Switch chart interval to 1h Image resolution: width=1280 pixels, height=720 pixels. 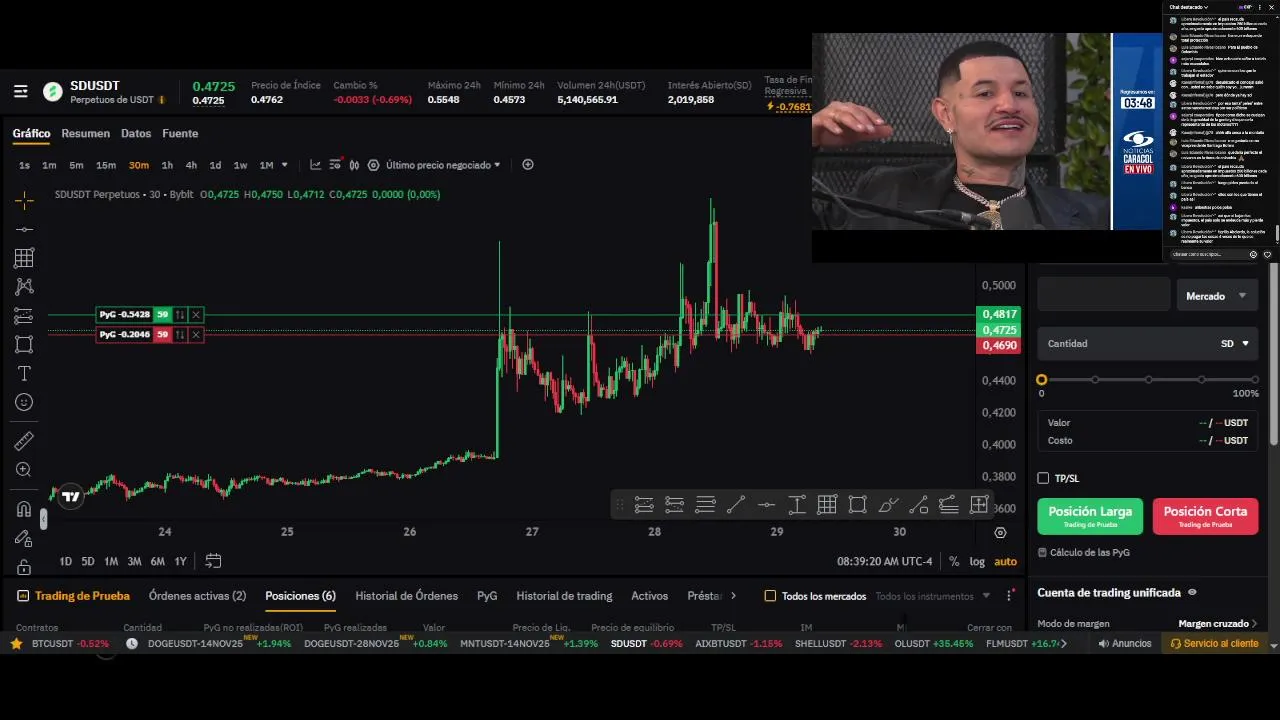pyautogui.click(x=167, y=165)
